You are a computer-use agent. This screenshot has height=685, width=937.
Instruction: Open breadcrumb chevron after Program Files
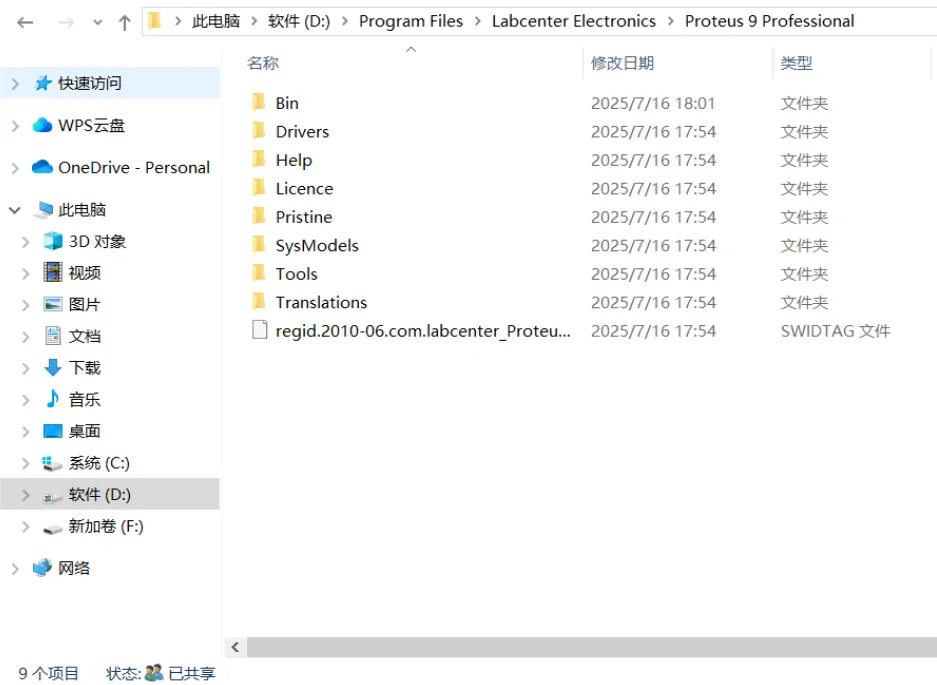[x=477, y=22]
